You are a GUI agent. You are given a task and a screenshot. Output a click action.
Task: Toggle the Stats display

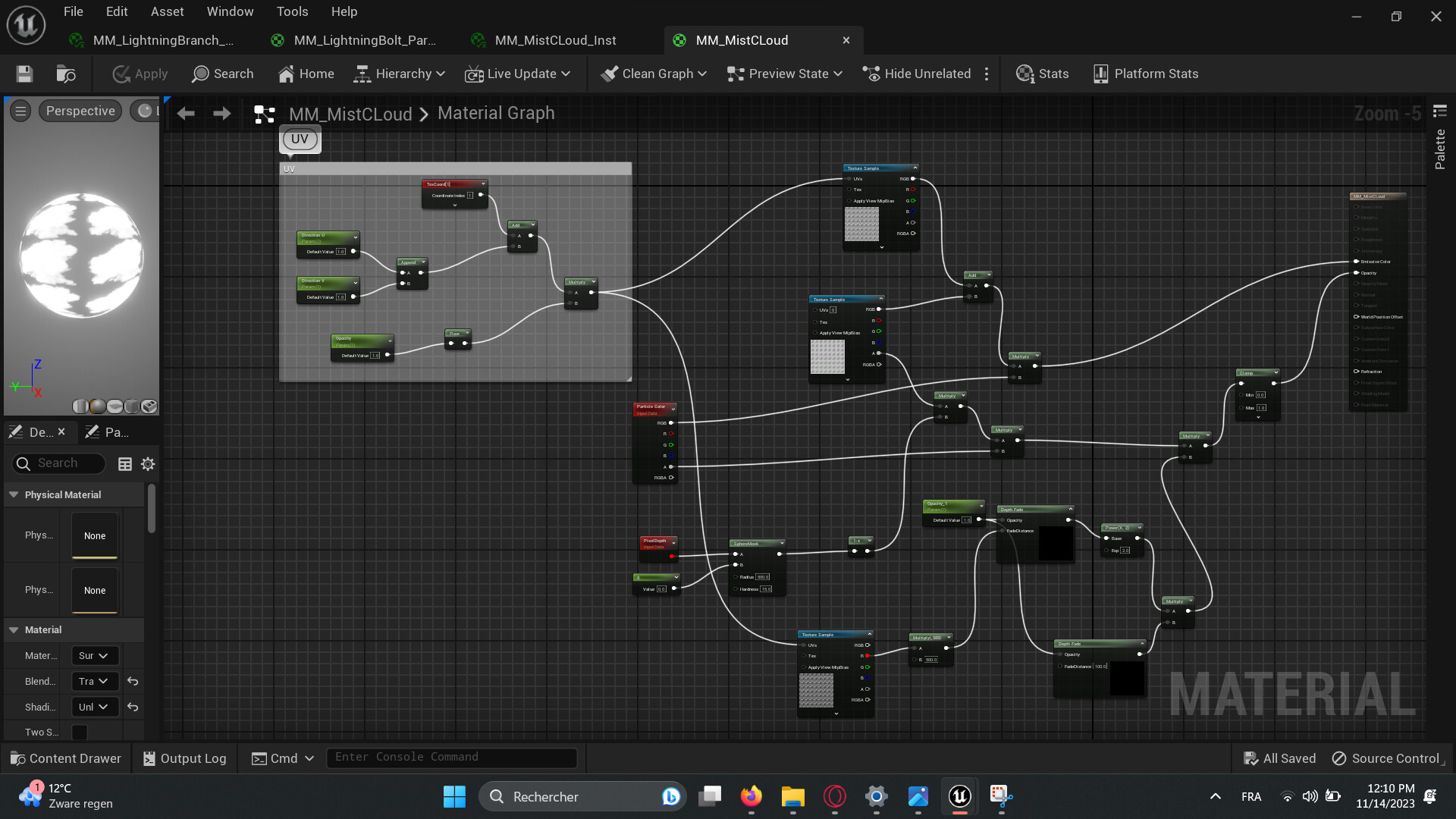coord(1043,74)
